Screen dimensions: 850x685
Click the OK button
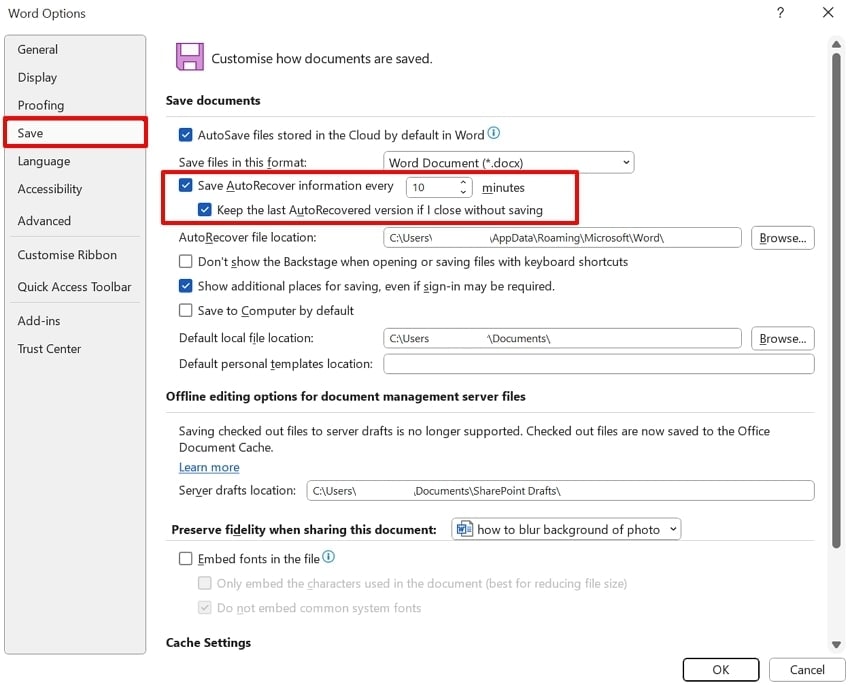720,669
